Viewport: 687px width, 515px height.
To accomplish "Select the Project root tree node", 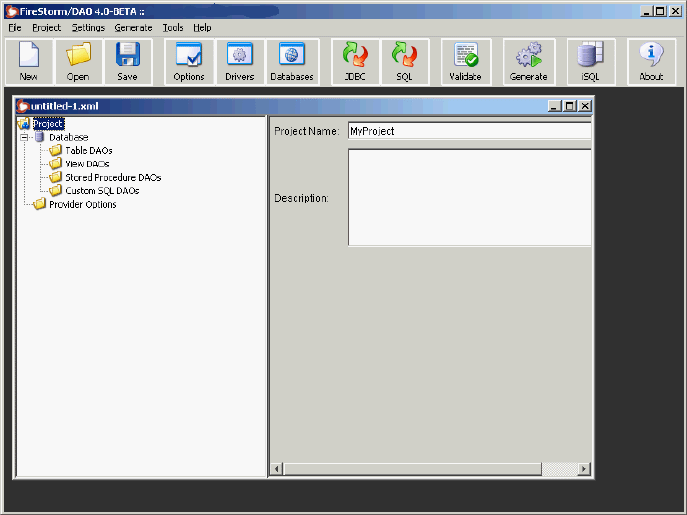I will point(48,124).
